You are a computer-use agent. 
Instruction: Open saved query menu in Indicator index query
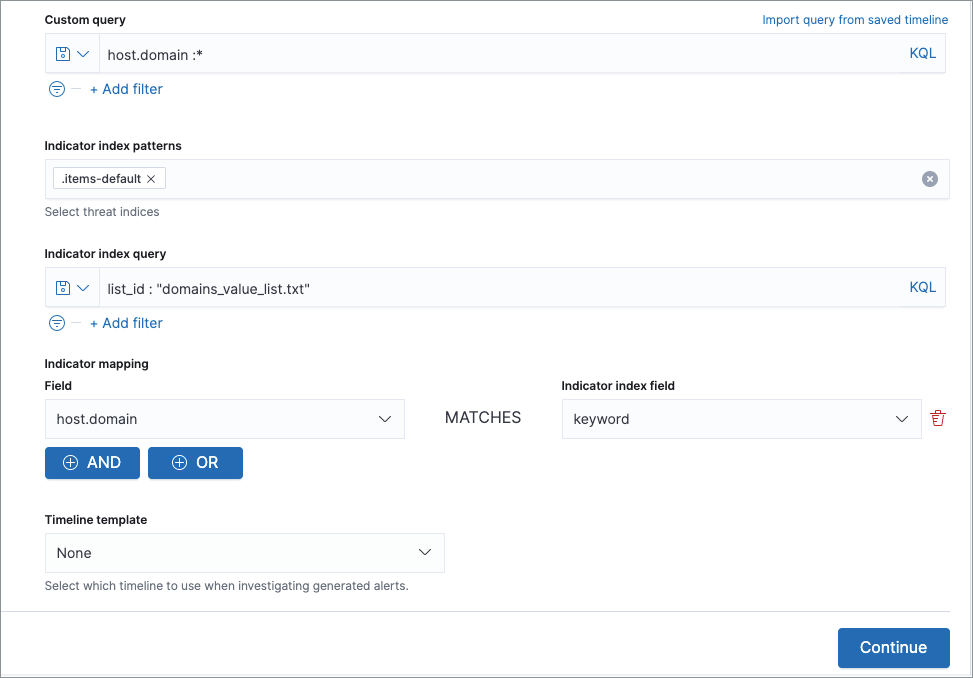click(x=72, y=288)
